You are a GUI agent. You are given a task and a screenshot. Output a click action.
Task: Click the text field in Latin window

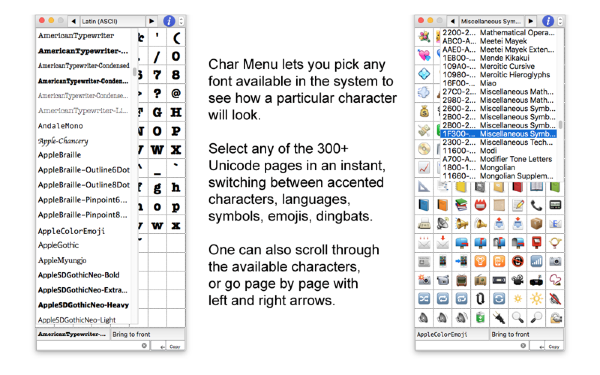point(93,346)
